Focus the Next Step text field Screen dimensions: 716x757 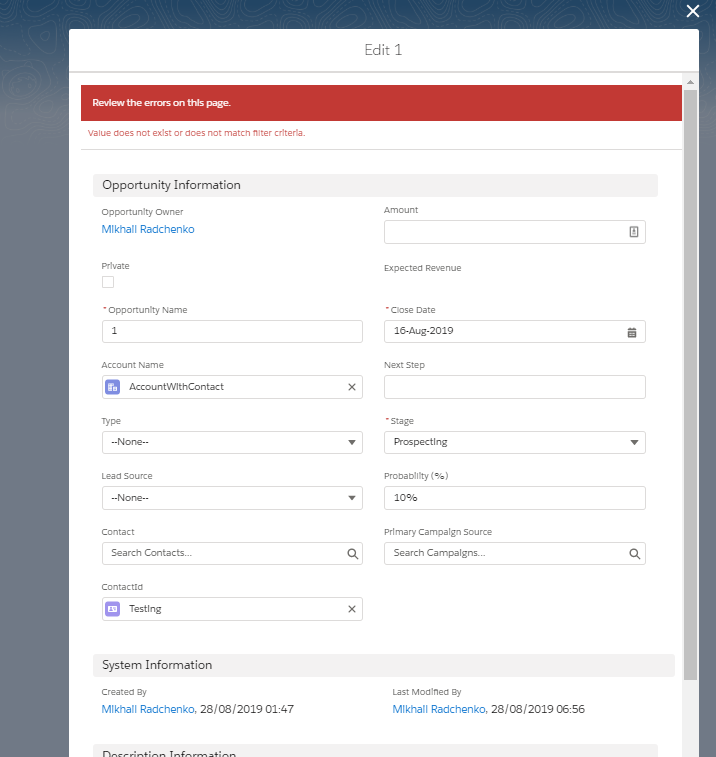pos(514,387)
